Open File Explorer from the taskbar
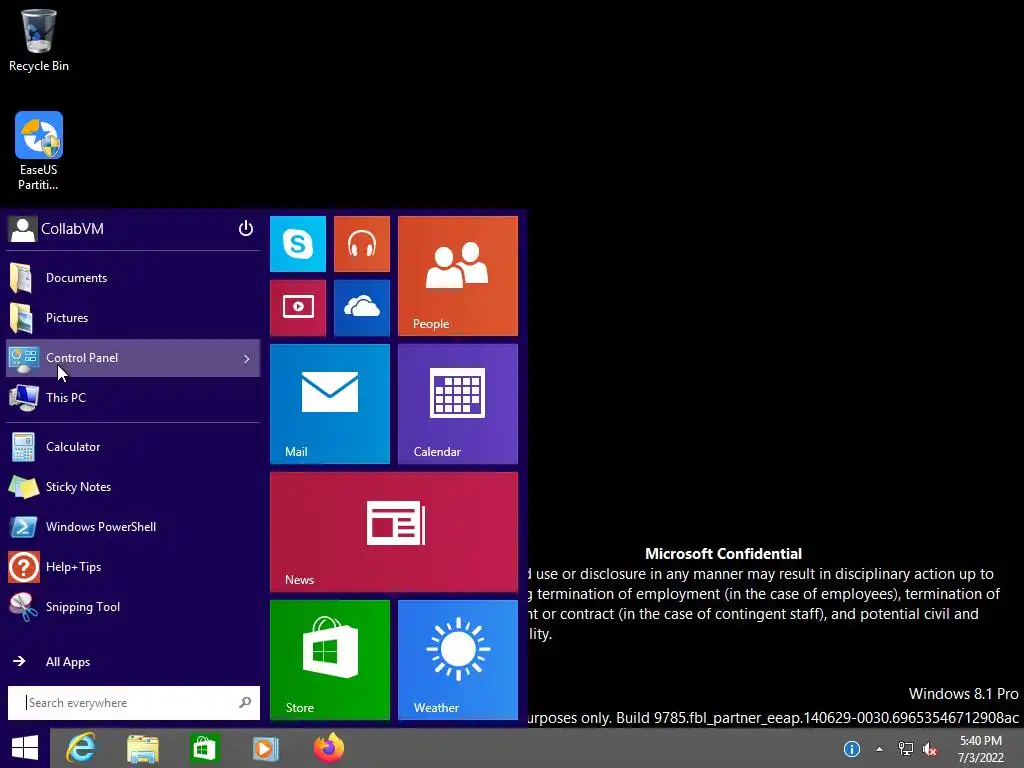 click(143, 748)
